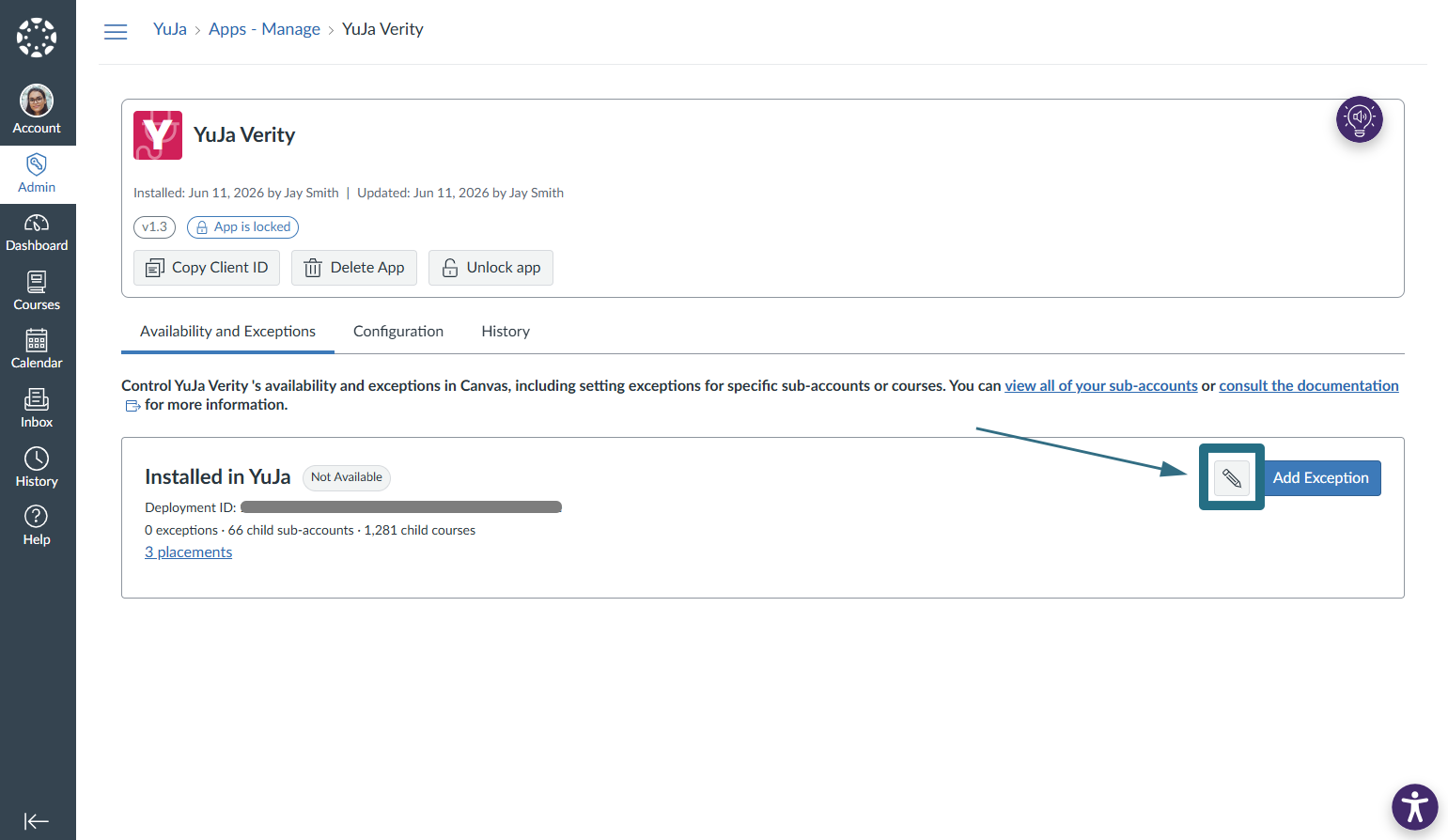Open Courses from the sidebar

pos(37,291)
